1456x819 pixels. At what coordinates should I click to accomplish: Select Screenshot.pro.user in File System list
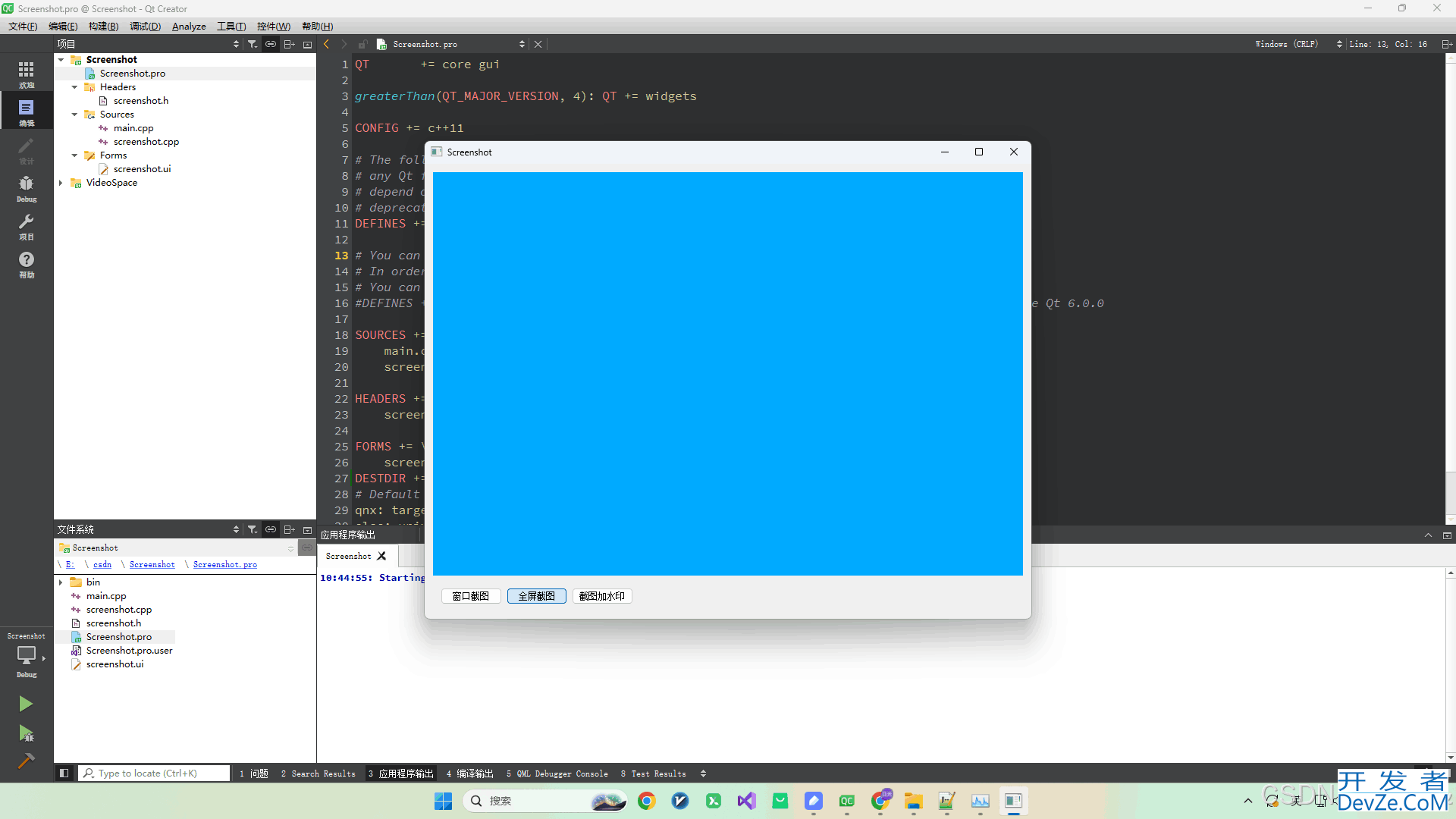pyautogui.click(x=129, y=650)
